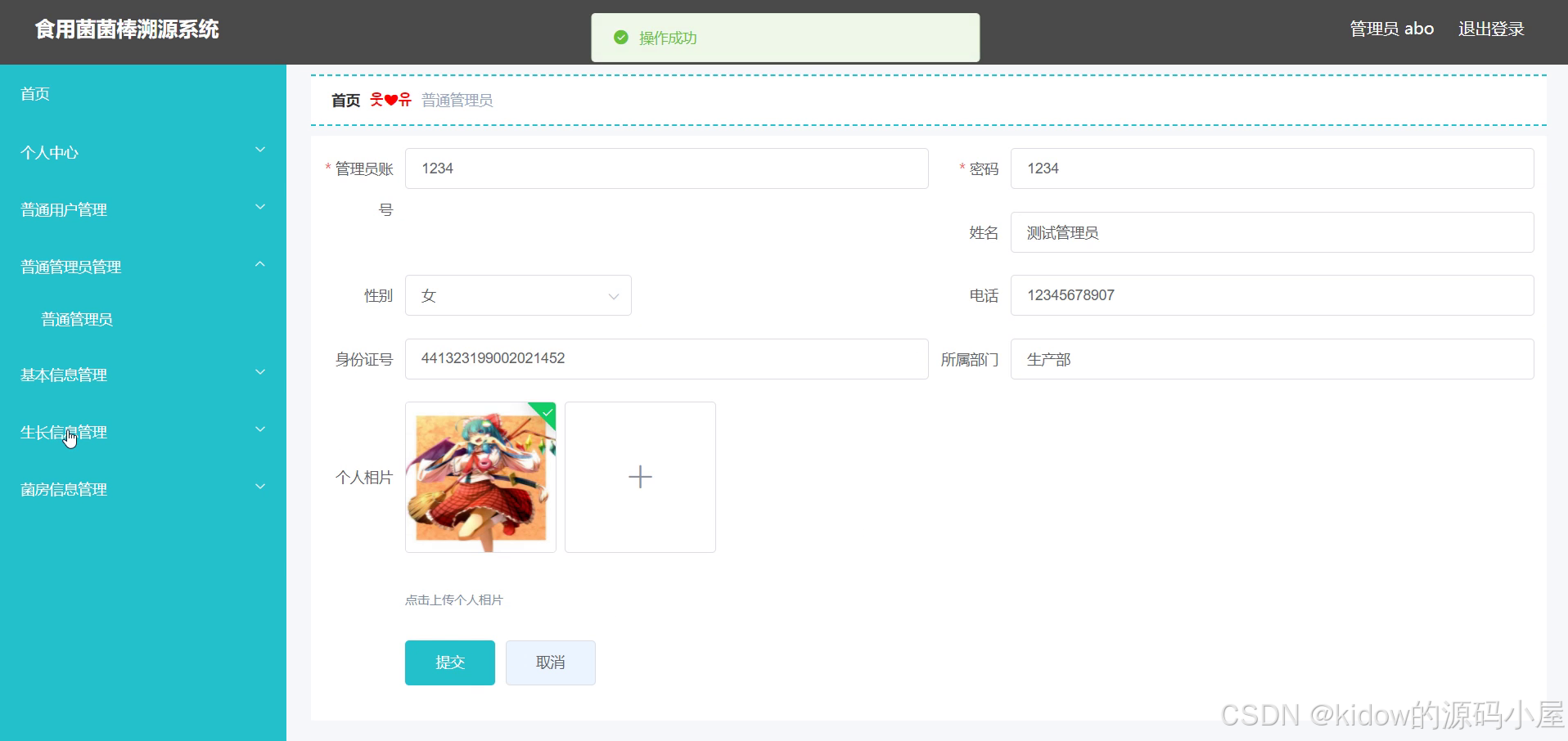This screenshot has height=741, width=1568.
Task: Click the 电话 input field
Action: (x=1272, y=295)
